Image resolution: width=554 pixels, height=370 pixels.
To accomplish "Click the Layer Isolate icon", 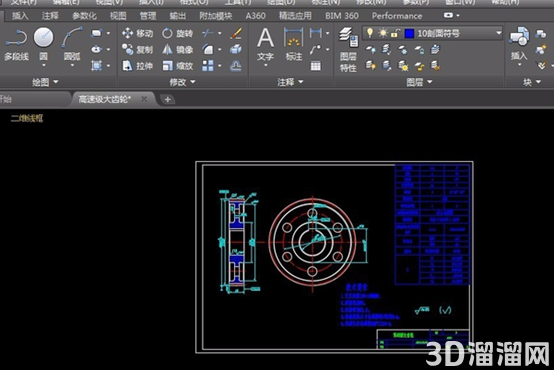I will [x=387, y=50].
